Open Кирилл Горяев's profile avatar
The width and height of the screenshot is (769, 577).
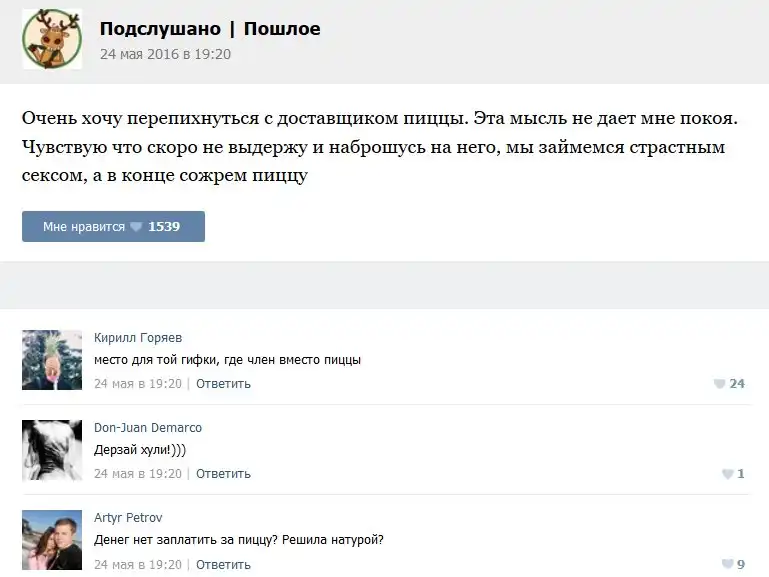point(52,360)
